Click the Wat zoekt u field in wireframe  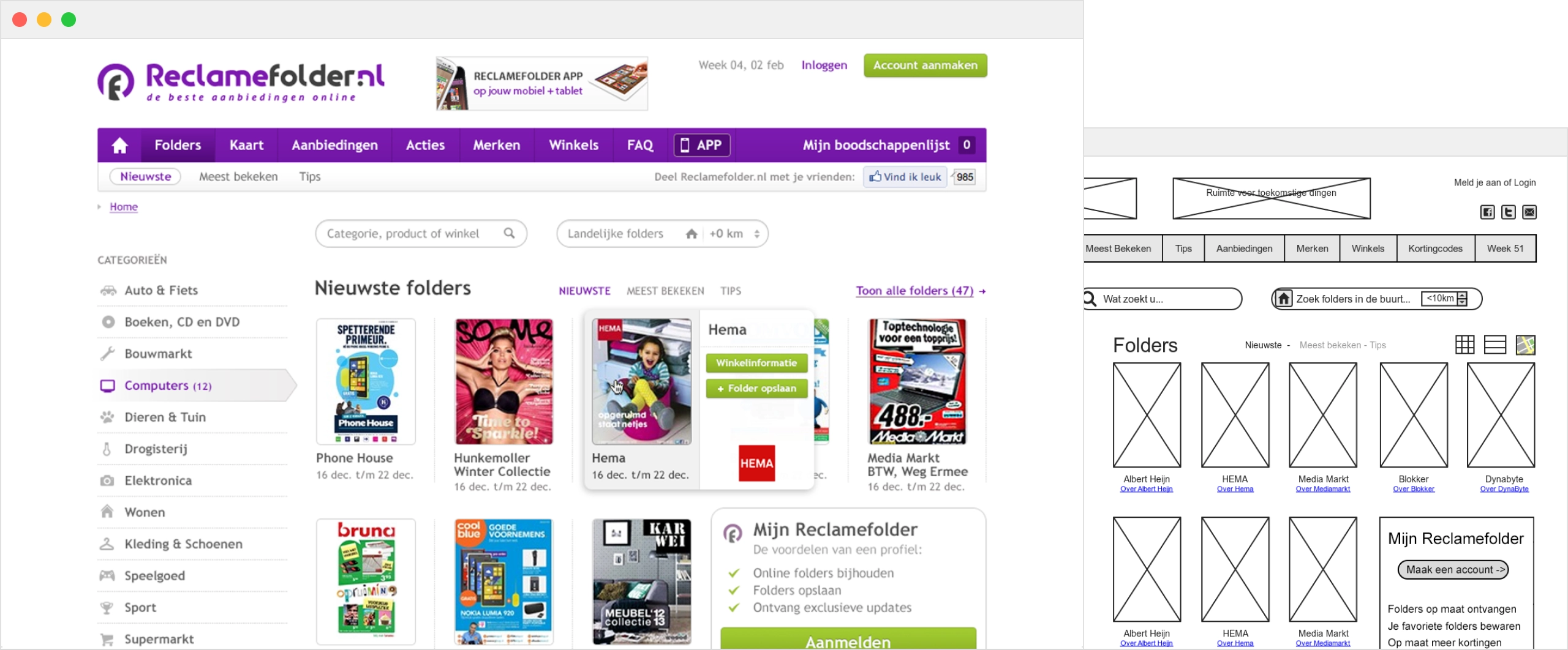click(1163, 299)
